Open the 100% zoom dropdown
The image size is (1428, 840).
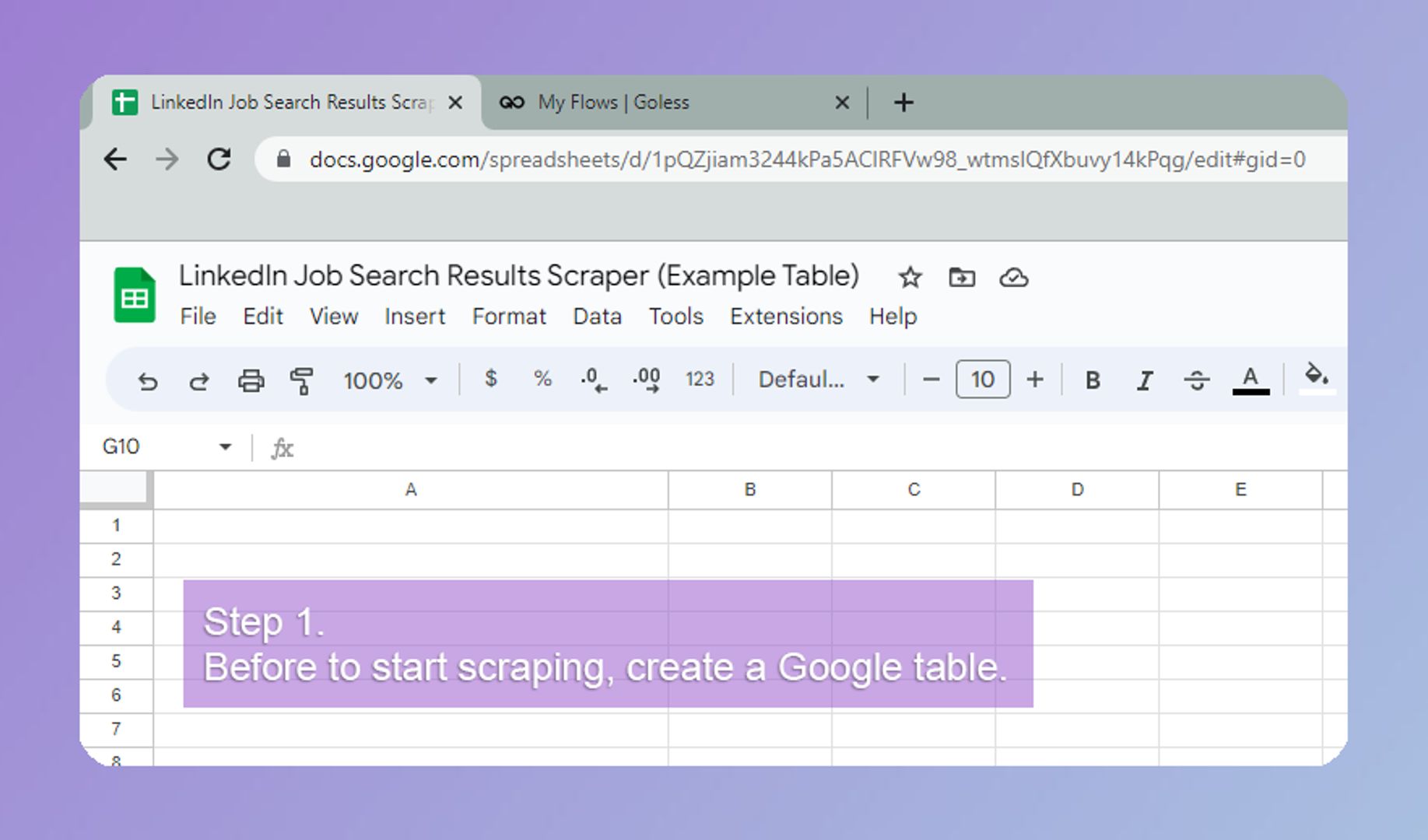[391, 380]
